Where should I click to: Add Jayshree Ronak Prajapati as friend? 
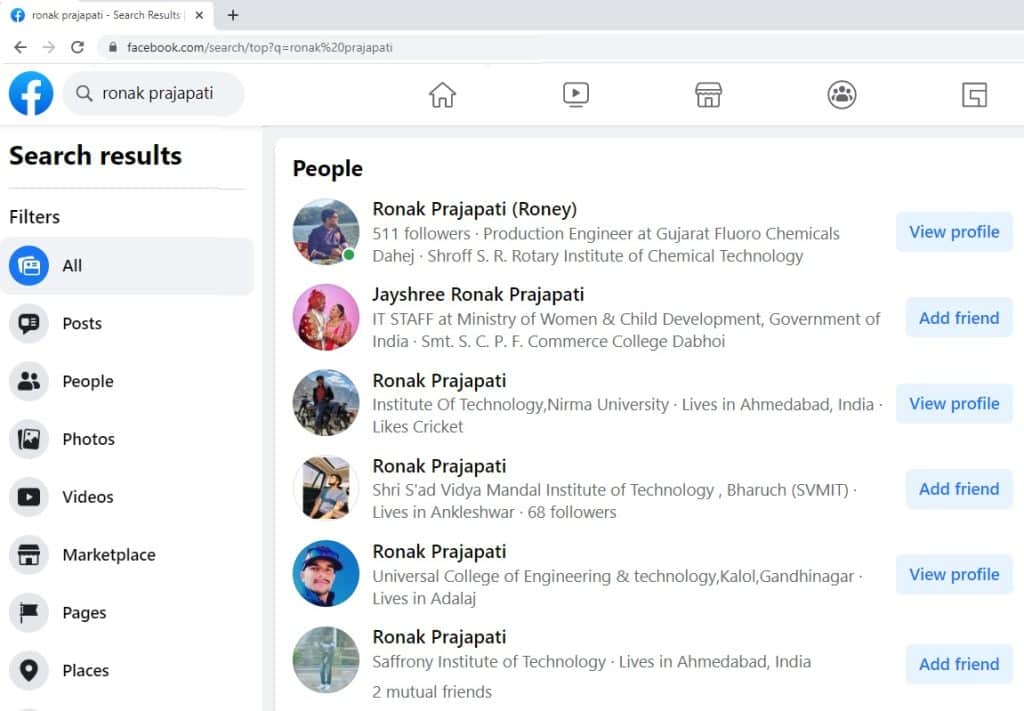[957, 317]
